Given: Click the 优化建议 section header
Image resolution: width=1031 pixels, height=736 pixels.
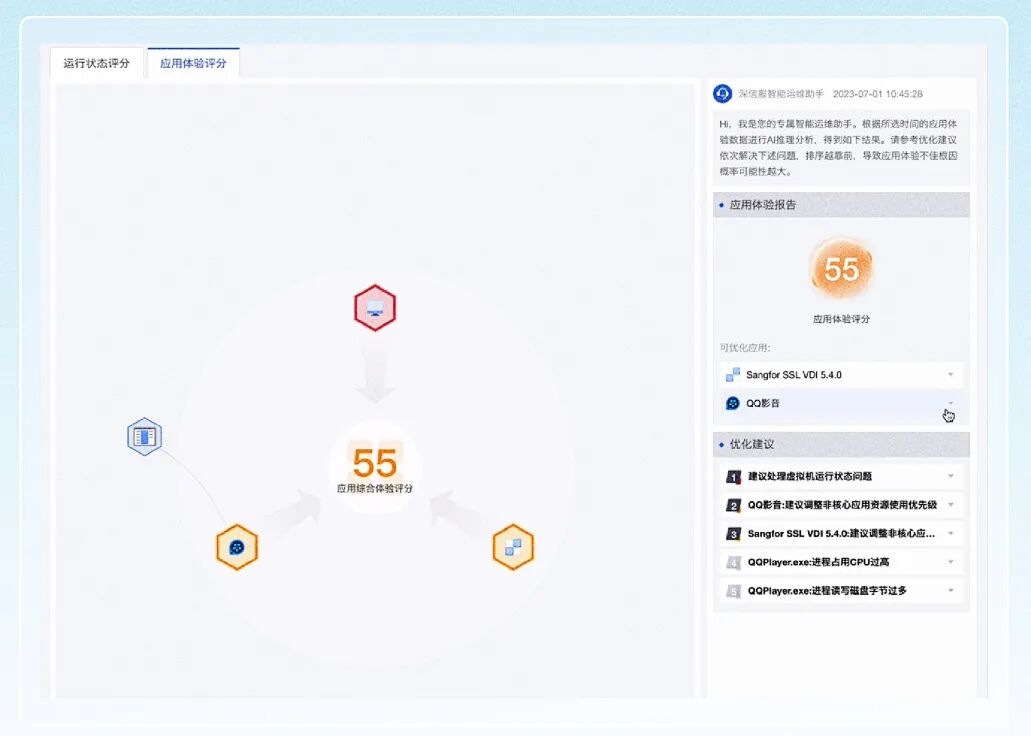Looking at the screenshot, I should [750, 444].
